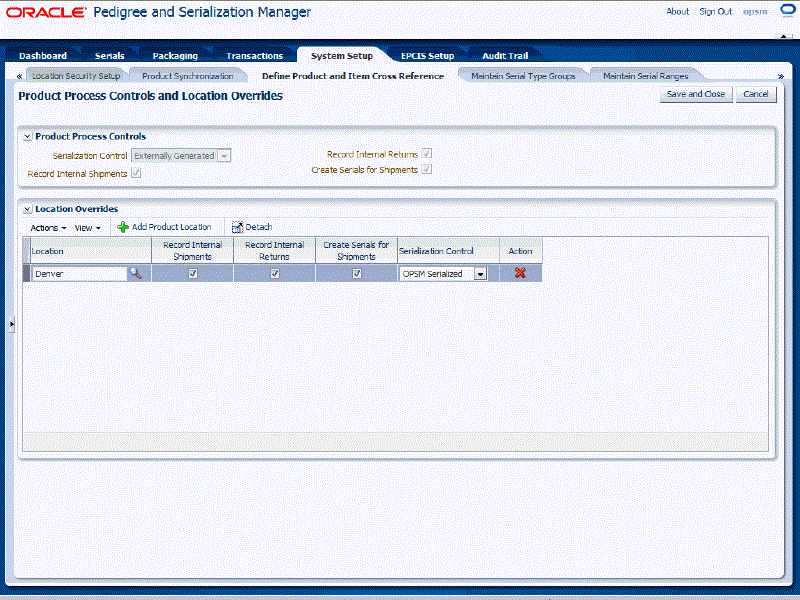The image size is (800, 600).
Task: Toggle Record Internal Shipments for Denver
Action: point(193,273)
